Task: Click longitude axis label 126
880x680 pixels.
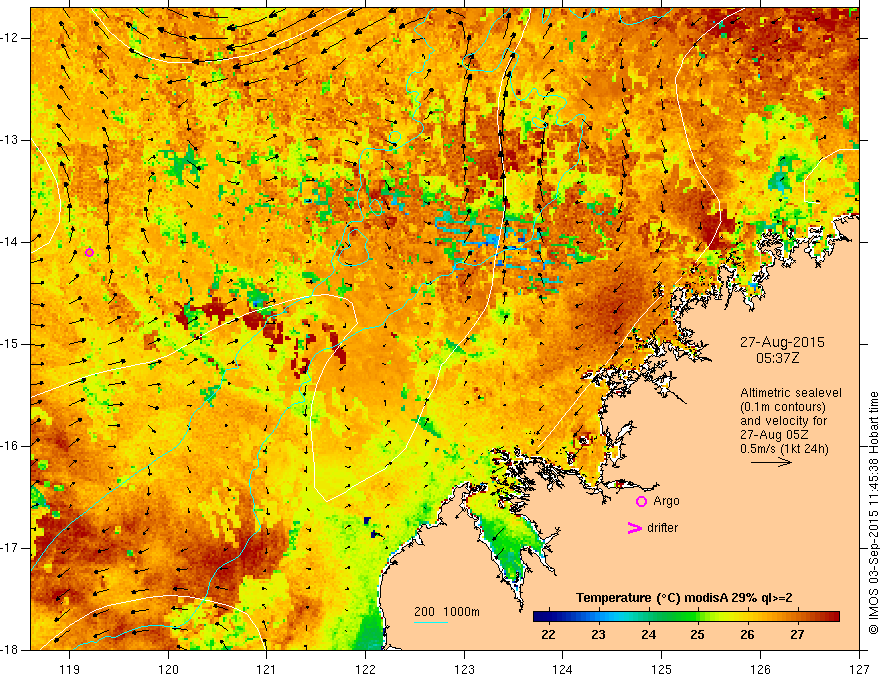Action: pyautogui.click(x=760, y=669)
